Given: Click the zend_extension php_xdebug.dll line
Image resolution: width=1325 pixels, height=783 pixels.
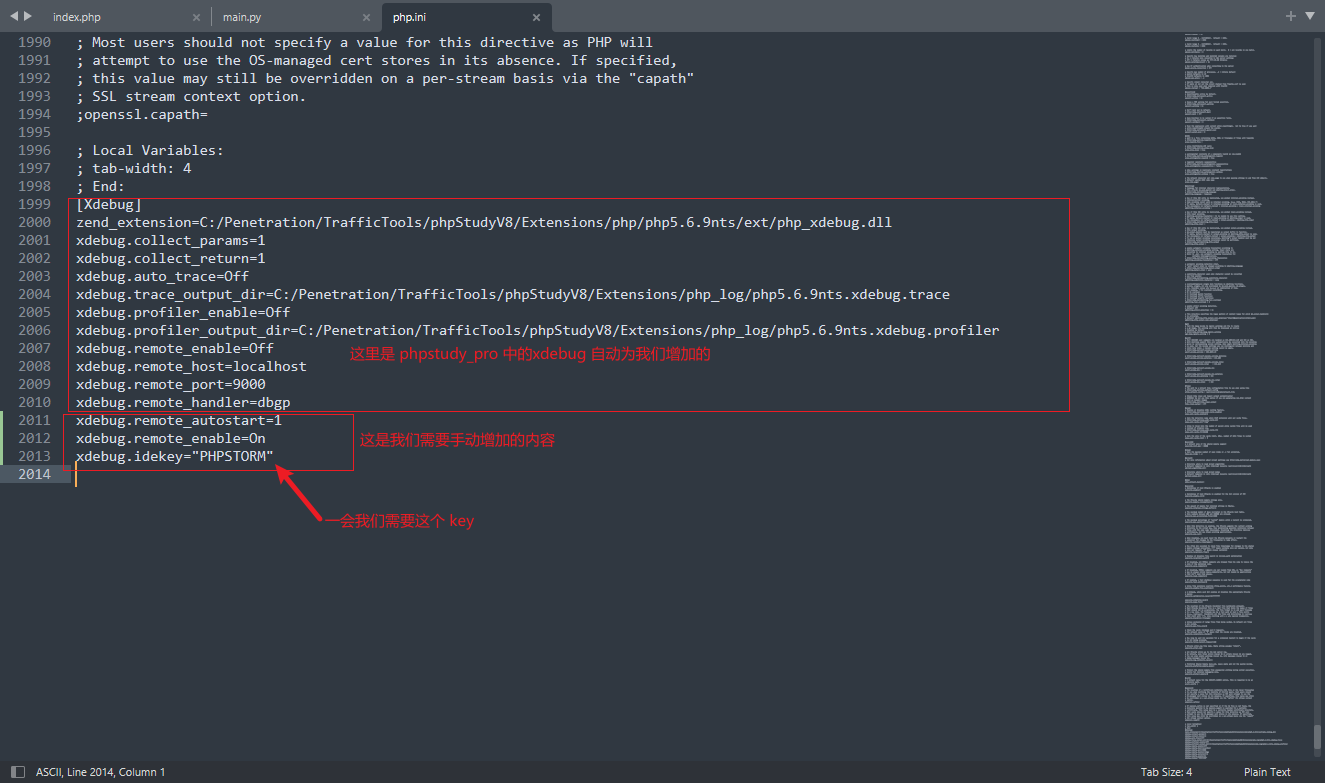Looking at the screenshot, I should (x=484, y=223).
